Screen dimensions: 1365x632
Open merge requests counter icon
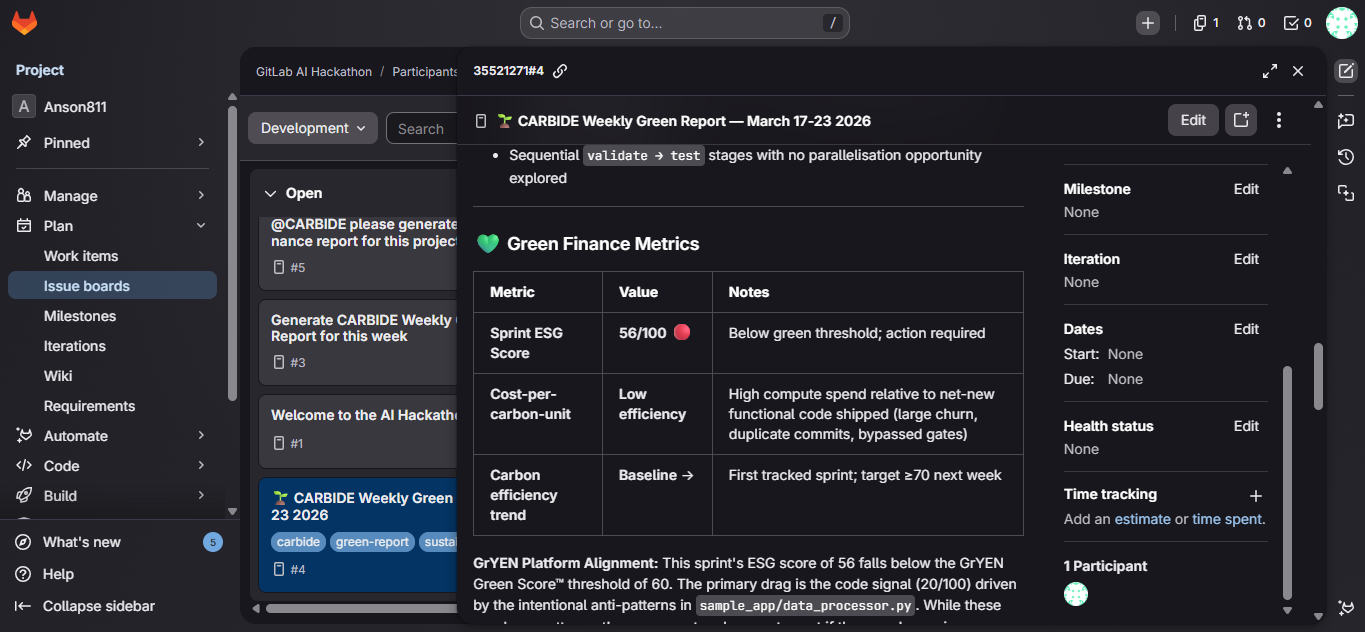pos(1251,23)
